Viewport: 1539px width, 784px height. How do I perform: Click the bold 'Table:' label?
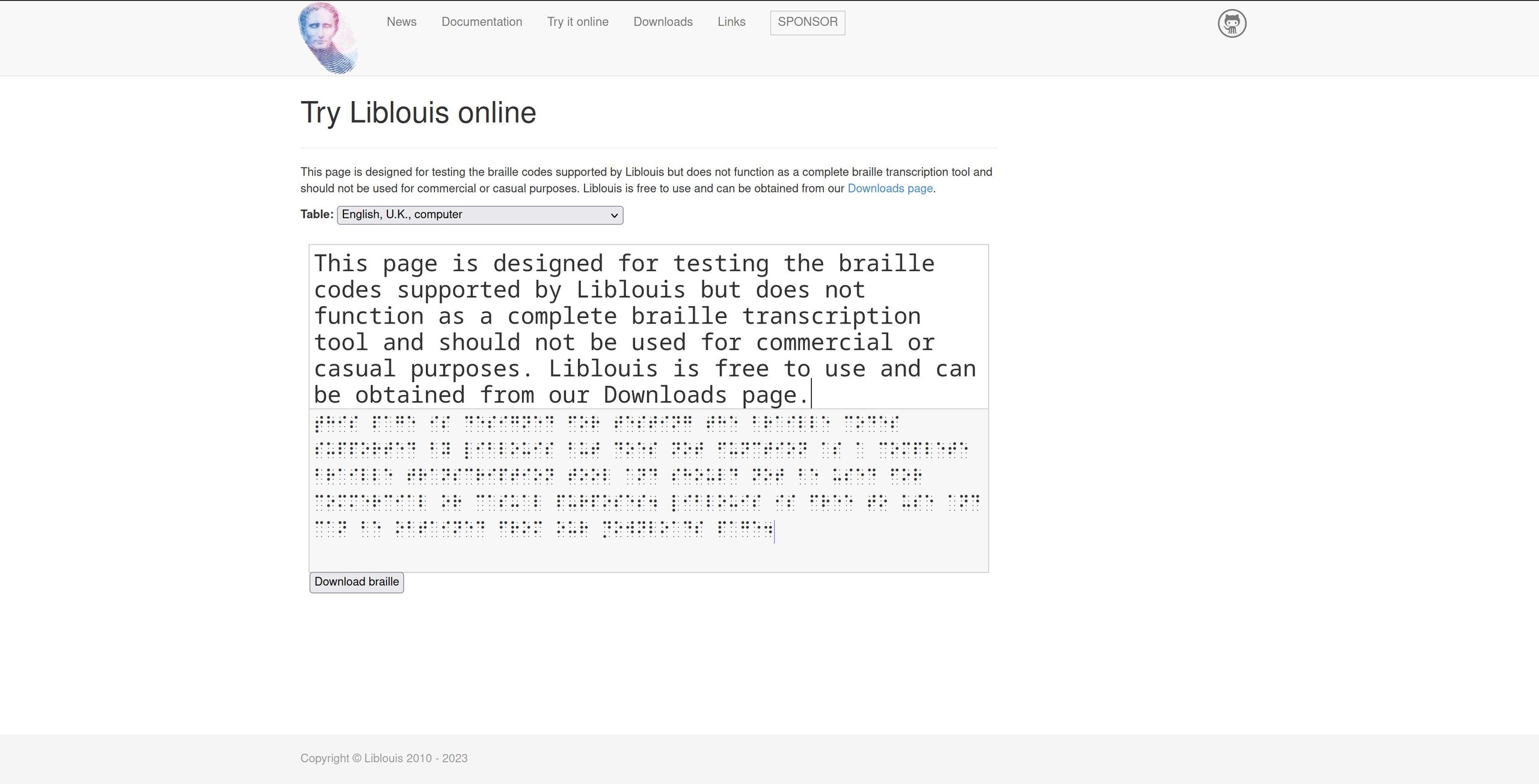pos(316,215)
